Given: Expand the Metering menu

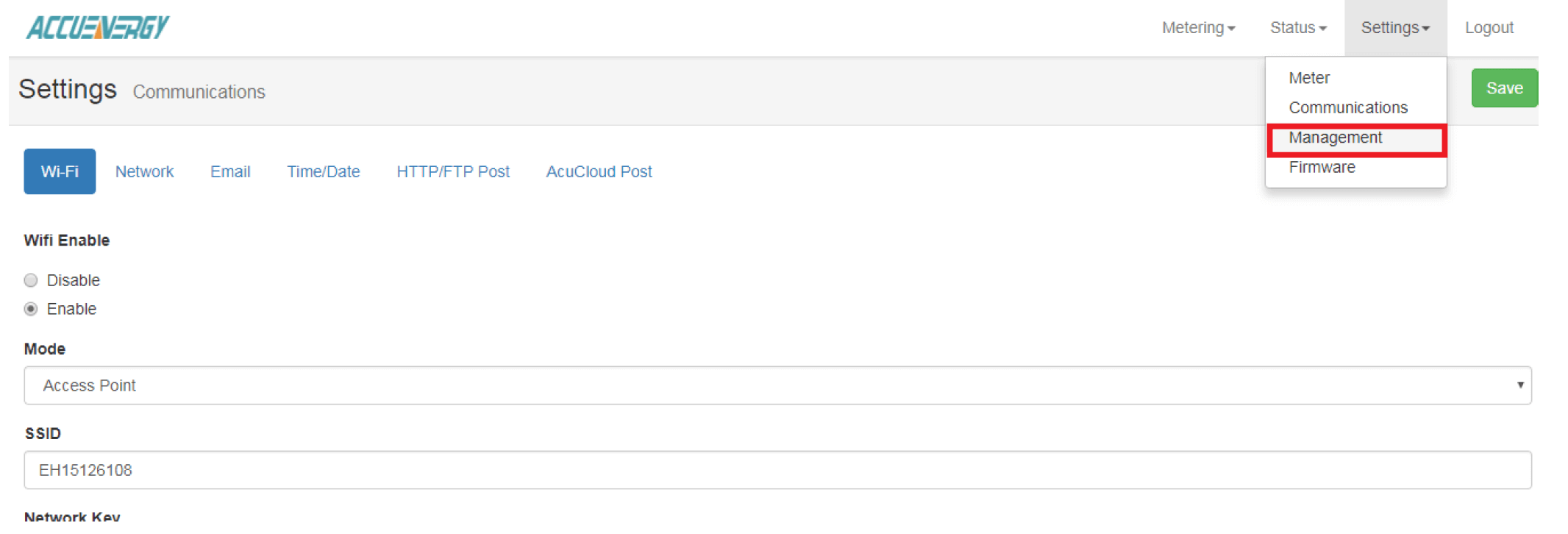Looking at the screenshot, I should (x=1198, y=28).
